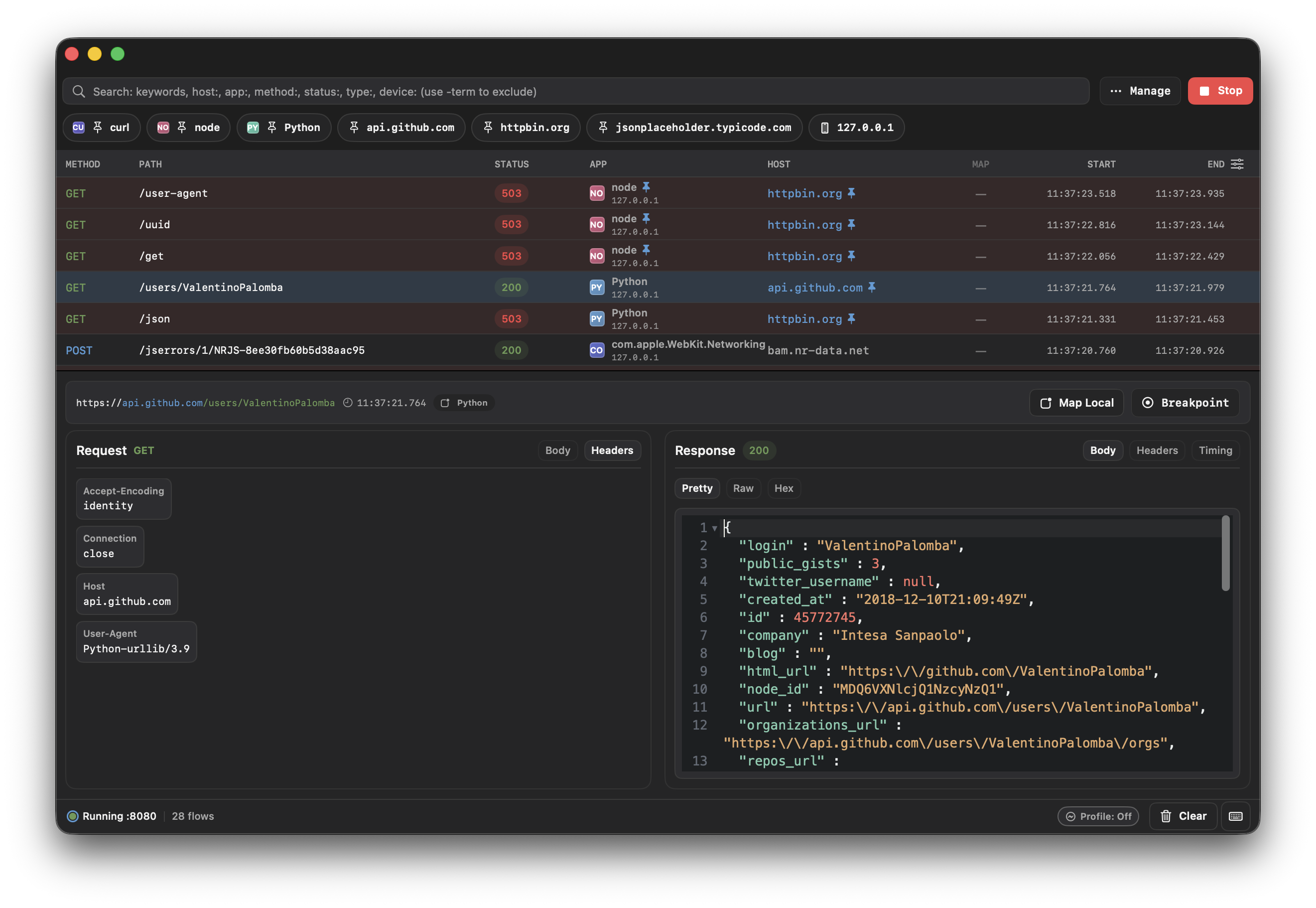Click httpbin.org pin in /user-agent row
The height and width of the screenshot is (908, 1316).
(852, 193)
